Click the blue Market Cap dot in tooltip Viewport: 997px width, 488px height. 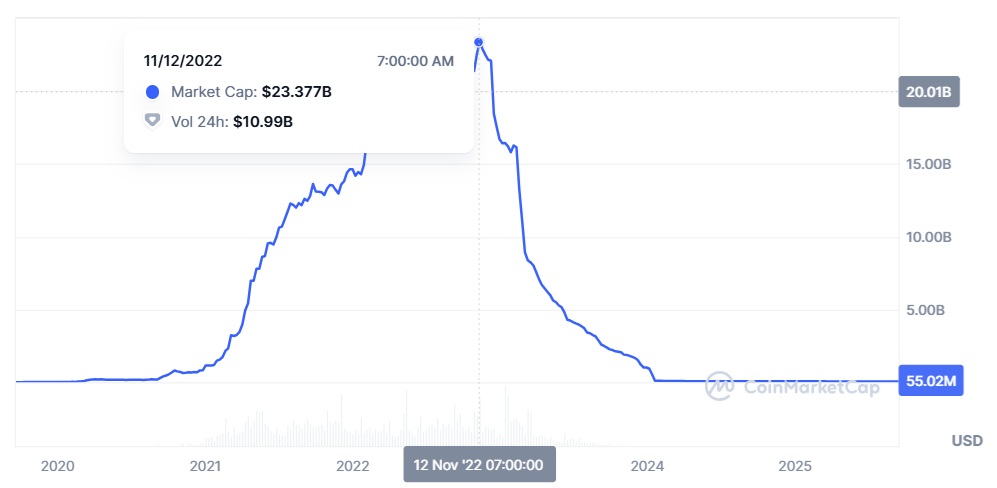[x=153, y=92]
